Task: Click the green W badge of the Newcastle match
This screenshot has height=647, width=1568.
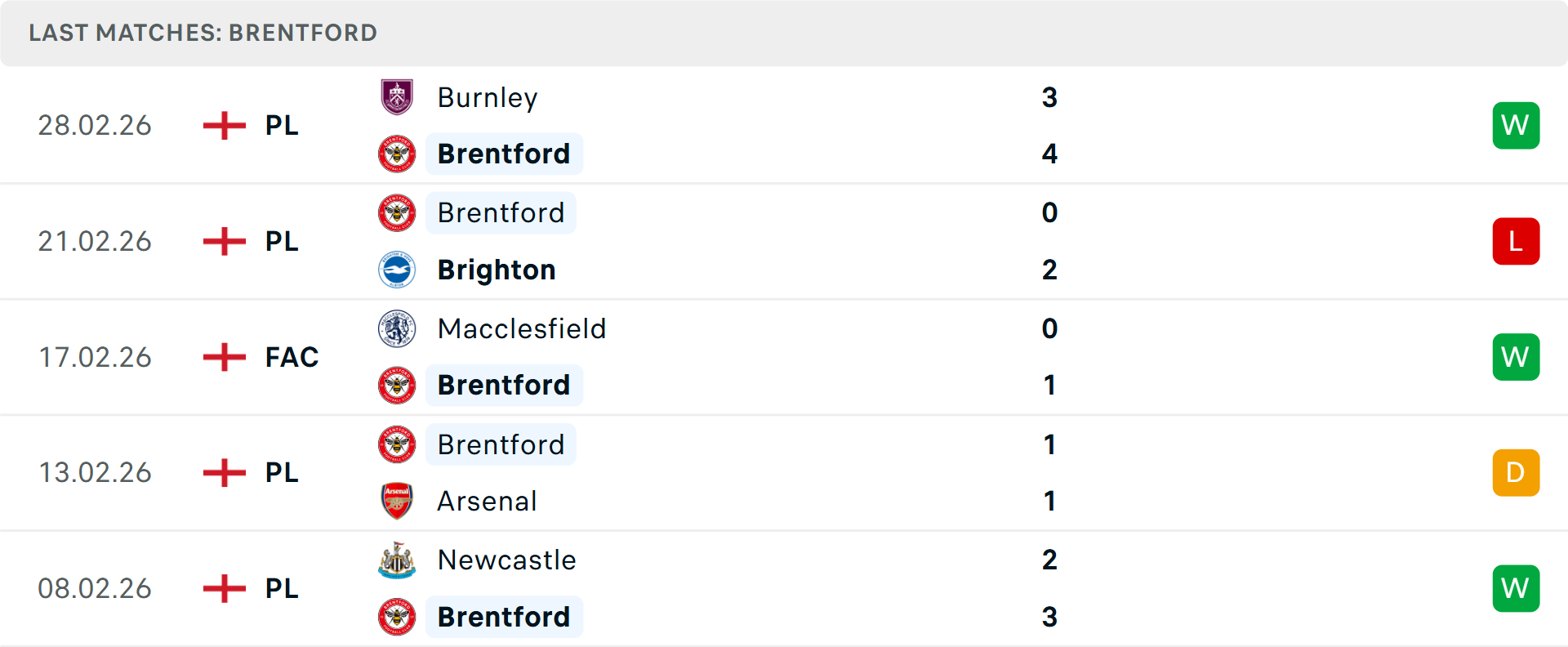Action: (1516, 588)
